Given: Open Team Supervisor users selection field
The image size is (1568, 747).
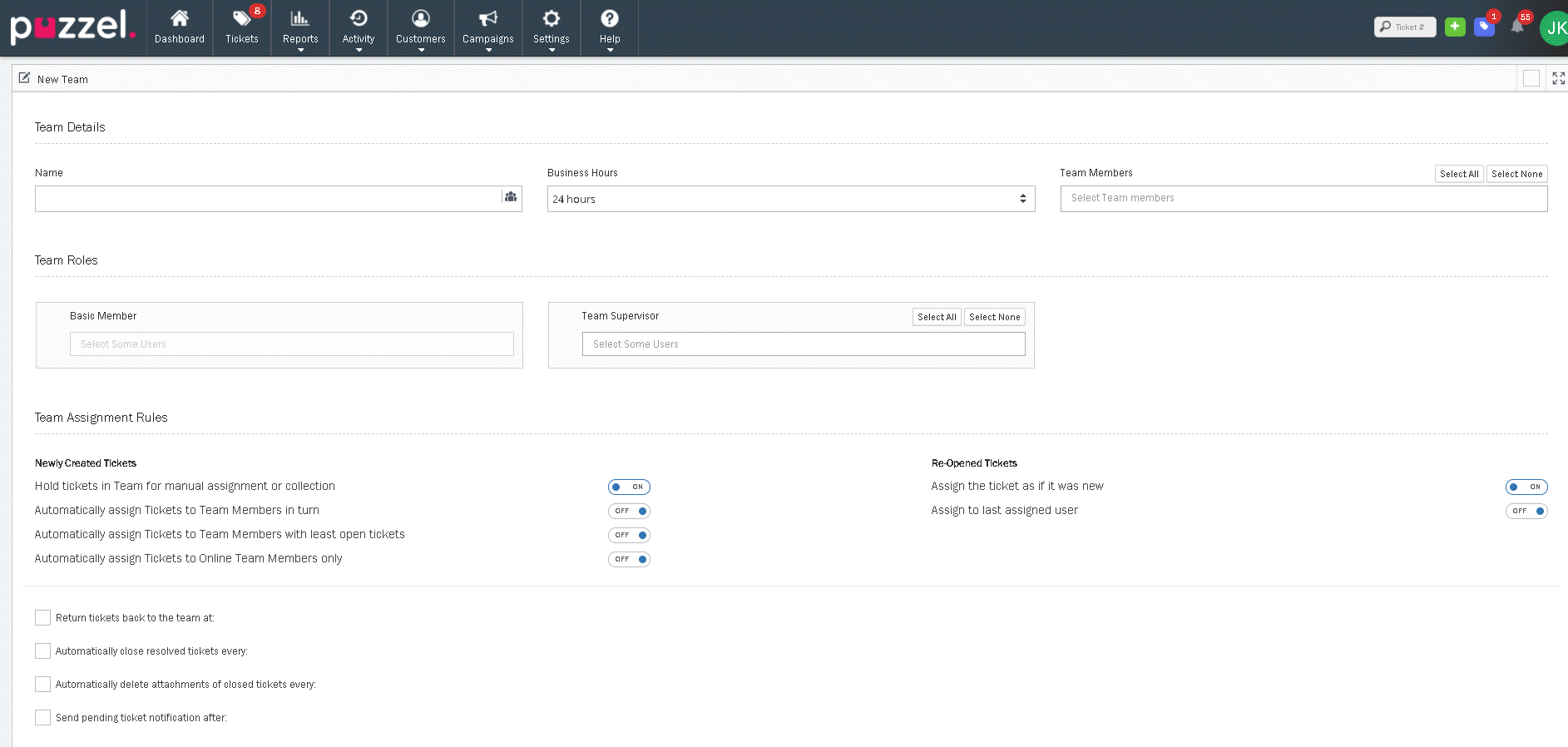Looking at the screenshot, I should click(x=803, y=344).
